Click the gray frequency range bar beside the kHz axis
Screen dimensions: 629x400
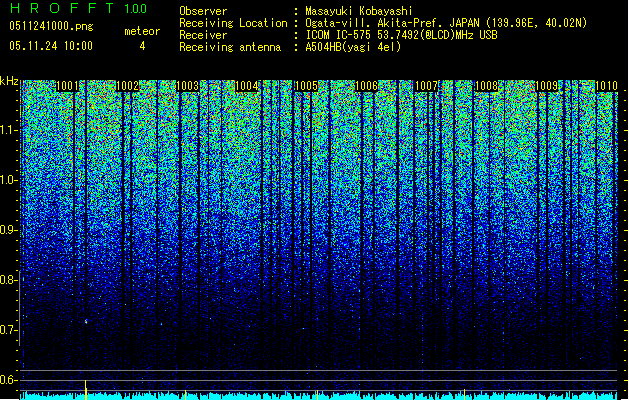(20, 308)
